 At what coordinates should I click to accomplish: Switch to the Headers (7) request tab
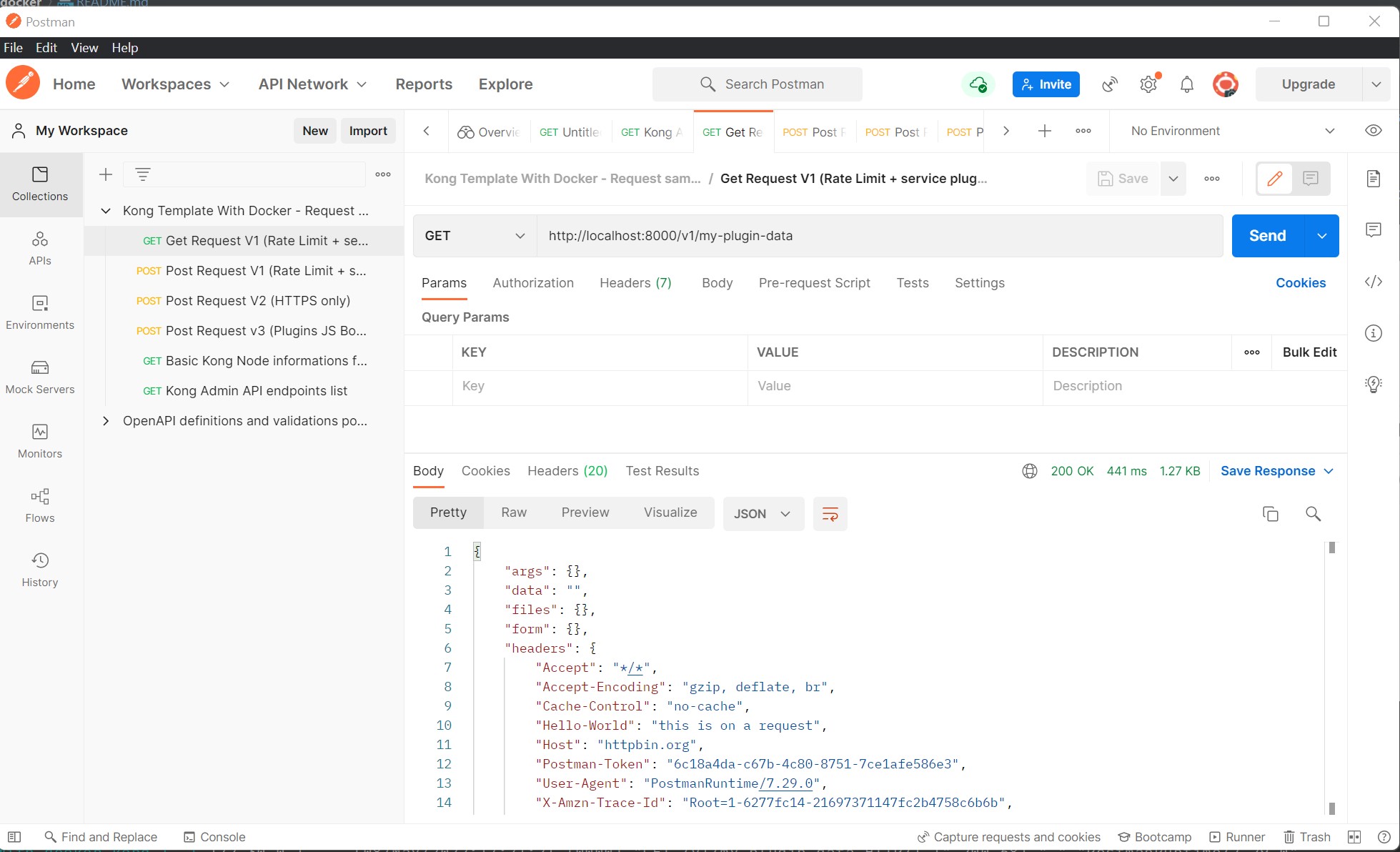(635, 283)
